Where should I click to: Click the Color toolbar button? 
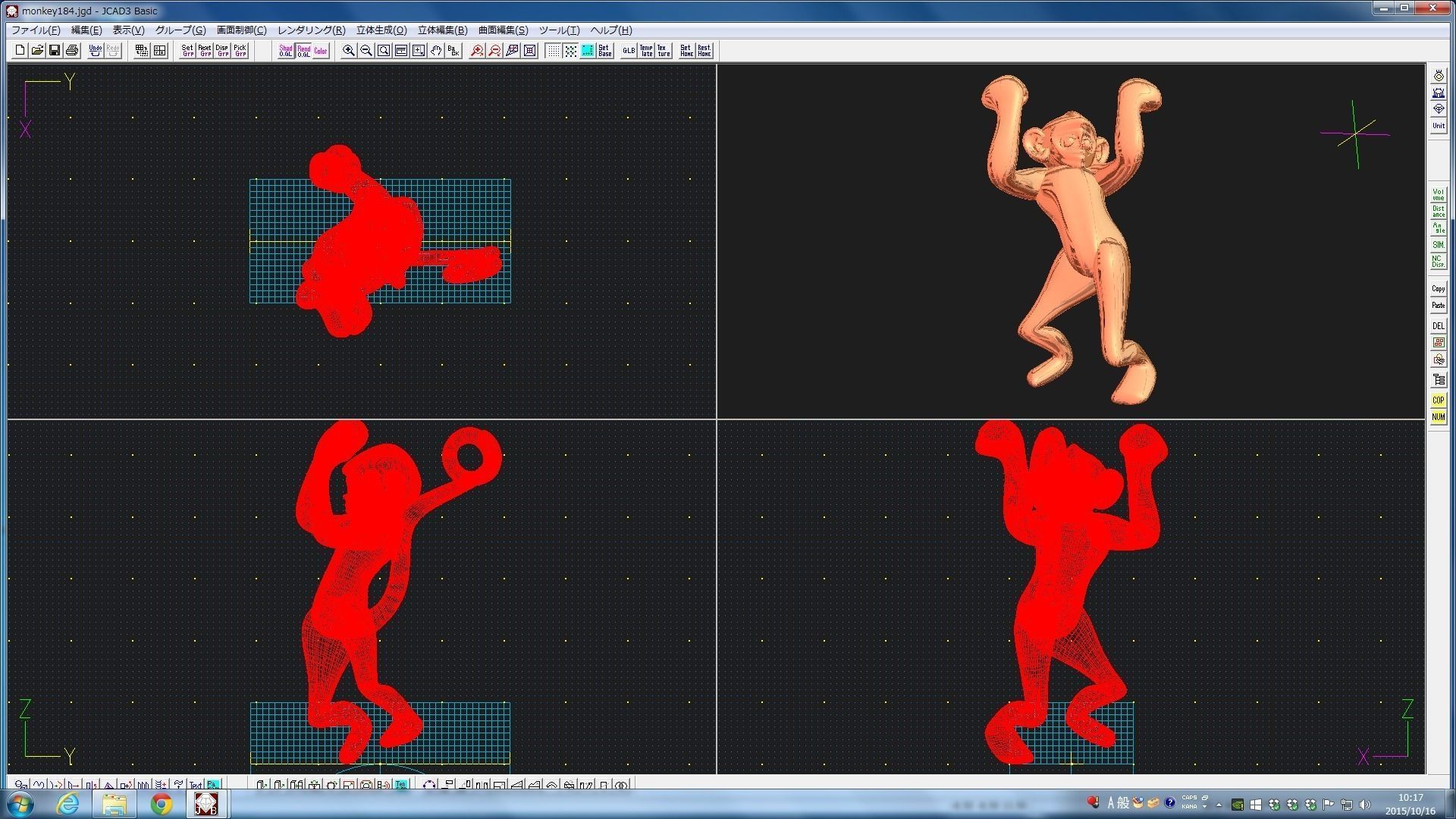(321, 51)
